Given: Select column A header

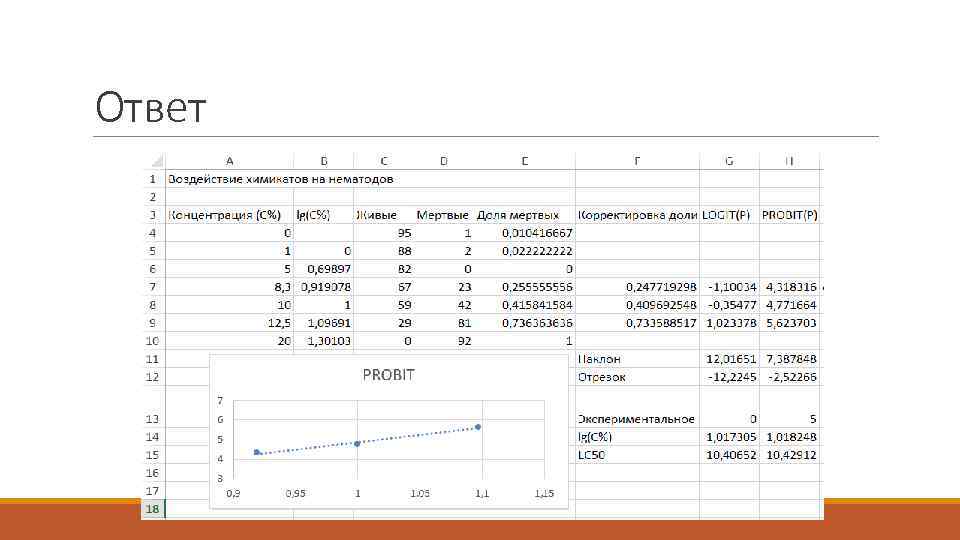Looking at the screenshot, I should point(230,161).
